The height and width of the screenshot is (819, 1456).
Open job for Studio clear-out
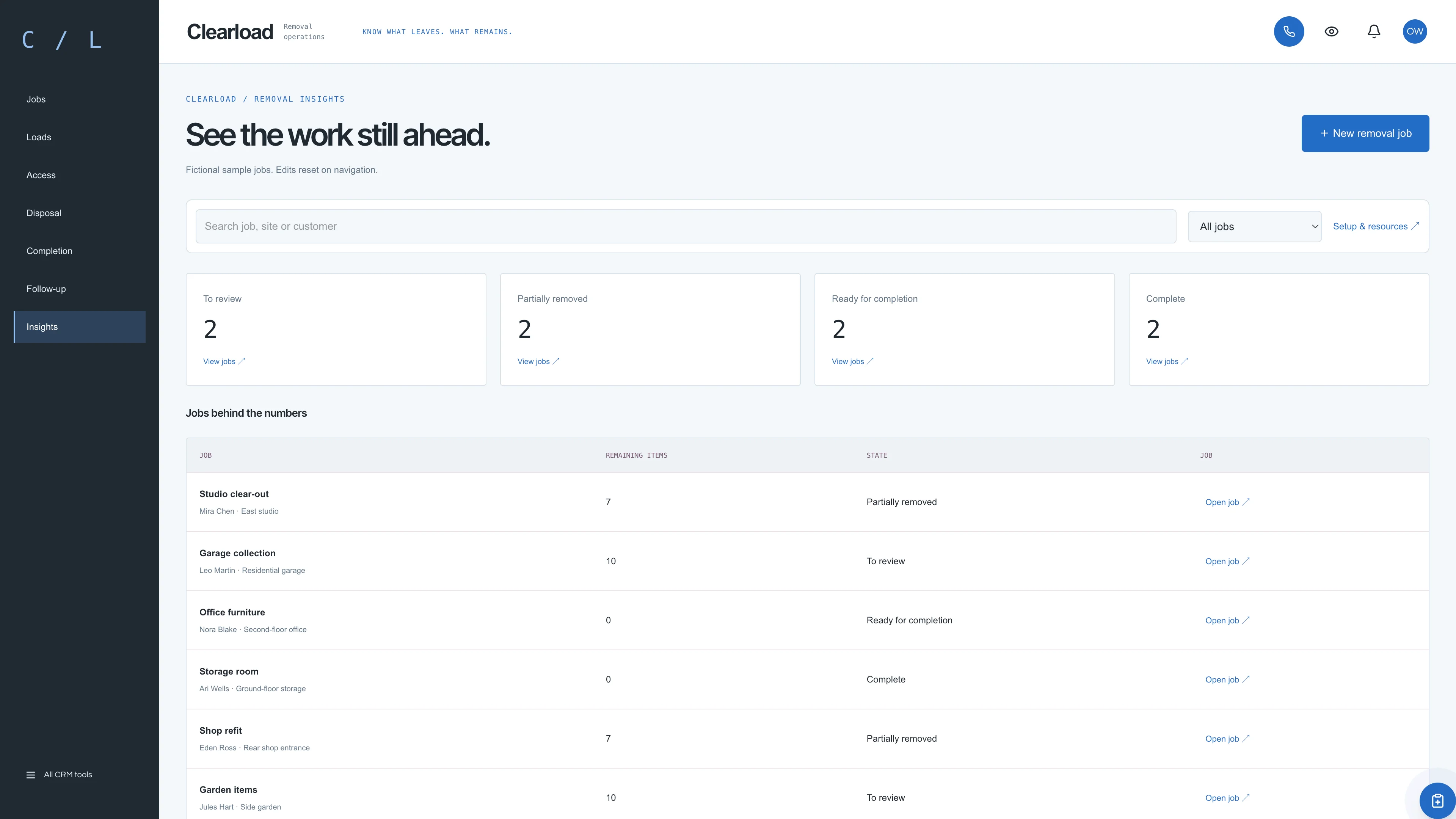coord(1227,502)
